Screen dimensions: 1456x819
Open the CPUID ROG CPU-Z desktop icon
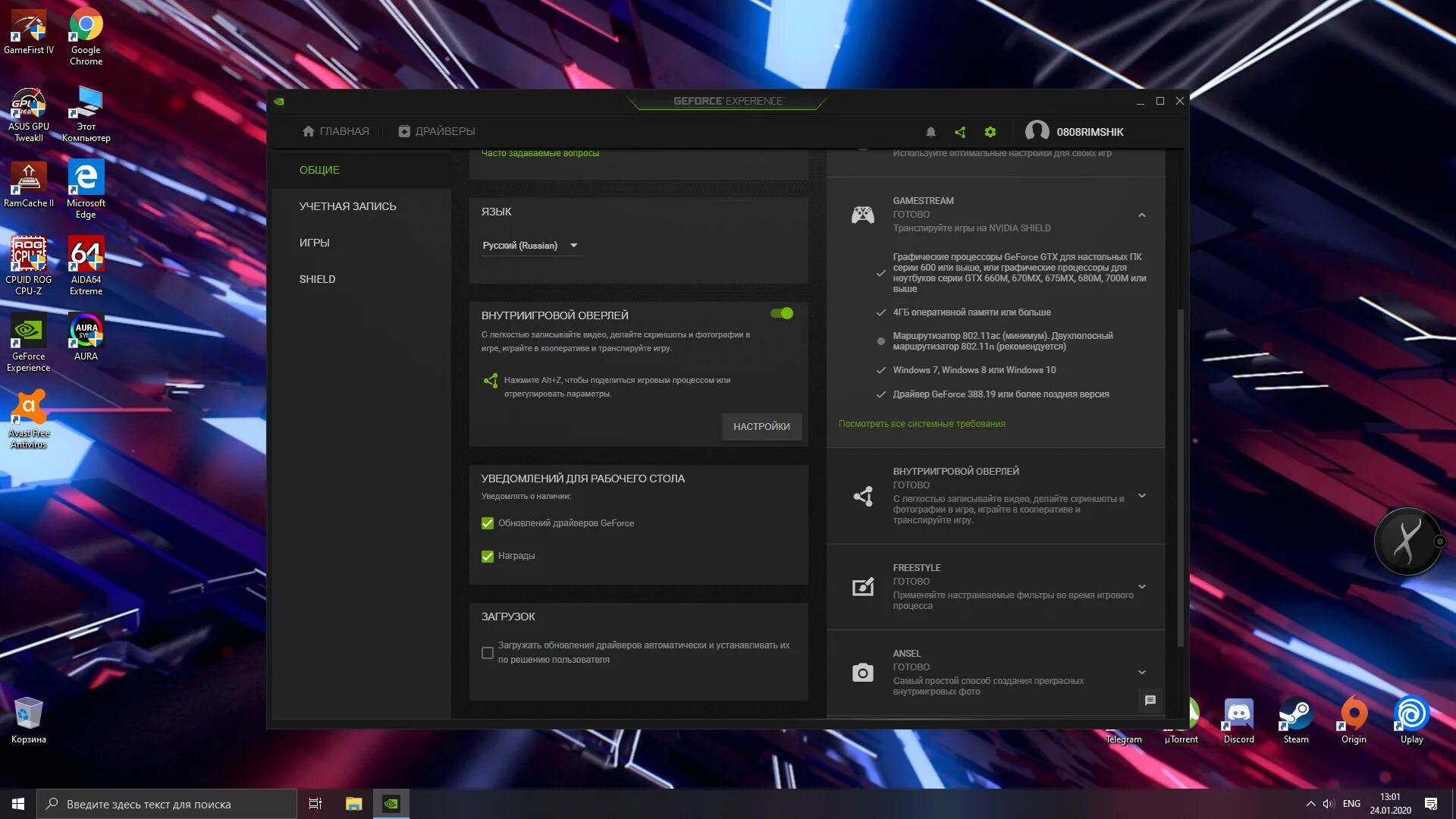pos(29,265)
